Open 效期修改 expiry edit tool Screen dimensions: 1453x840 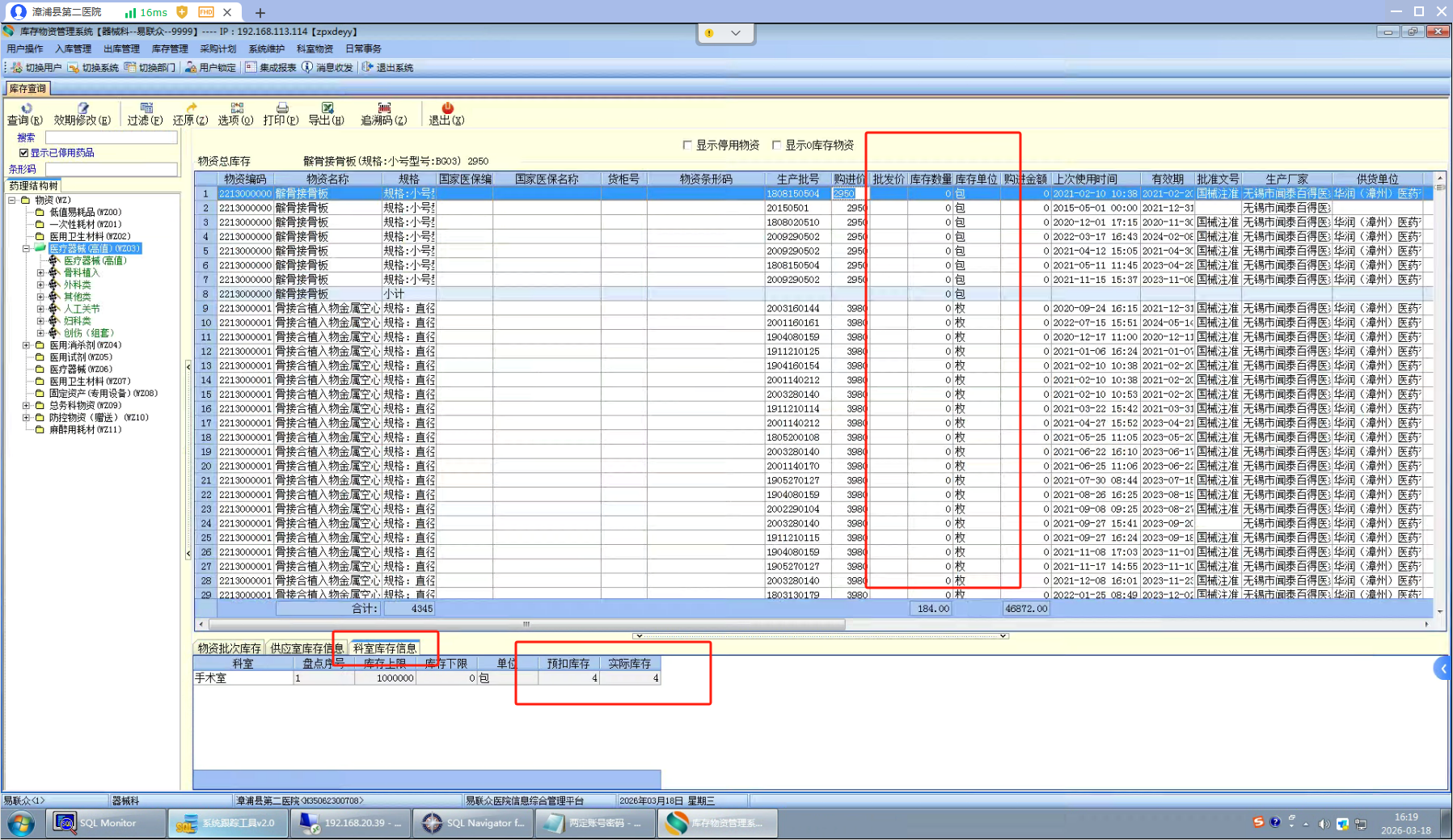pos(82,108)
